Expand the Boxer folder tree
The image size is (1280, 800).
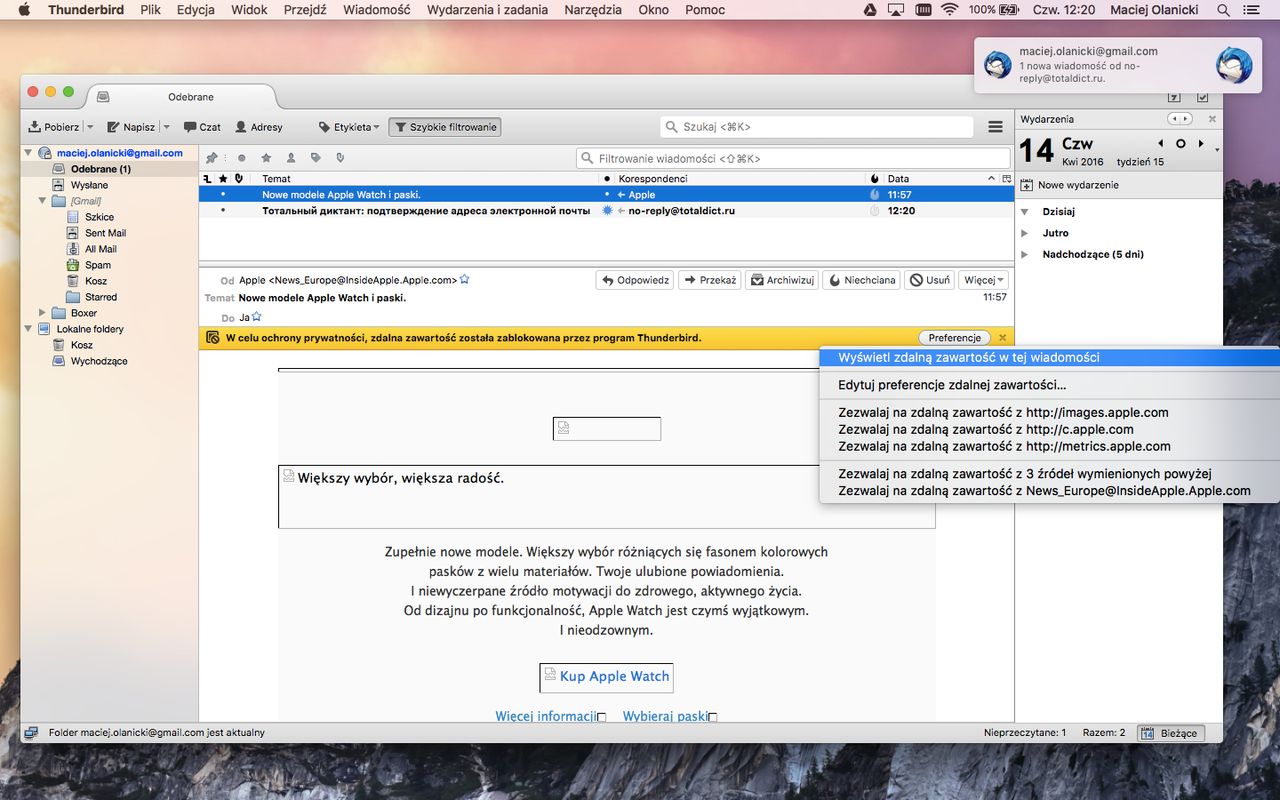pos(42,313)
